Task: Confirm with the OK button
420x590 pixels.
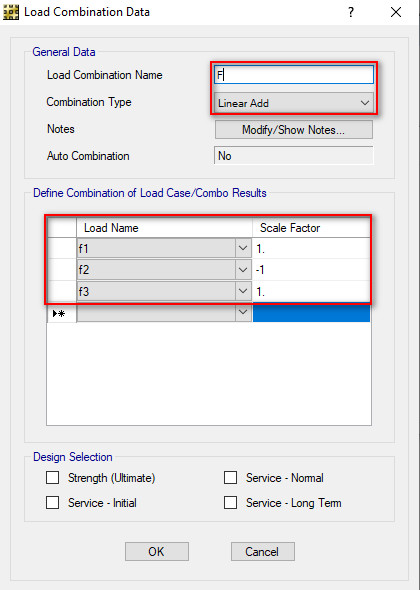Action: click(157, 552)
